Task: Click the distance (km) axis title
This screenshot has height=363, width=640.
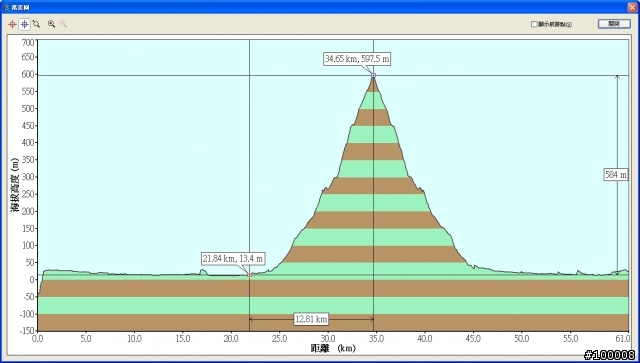Action: [333, 348]
